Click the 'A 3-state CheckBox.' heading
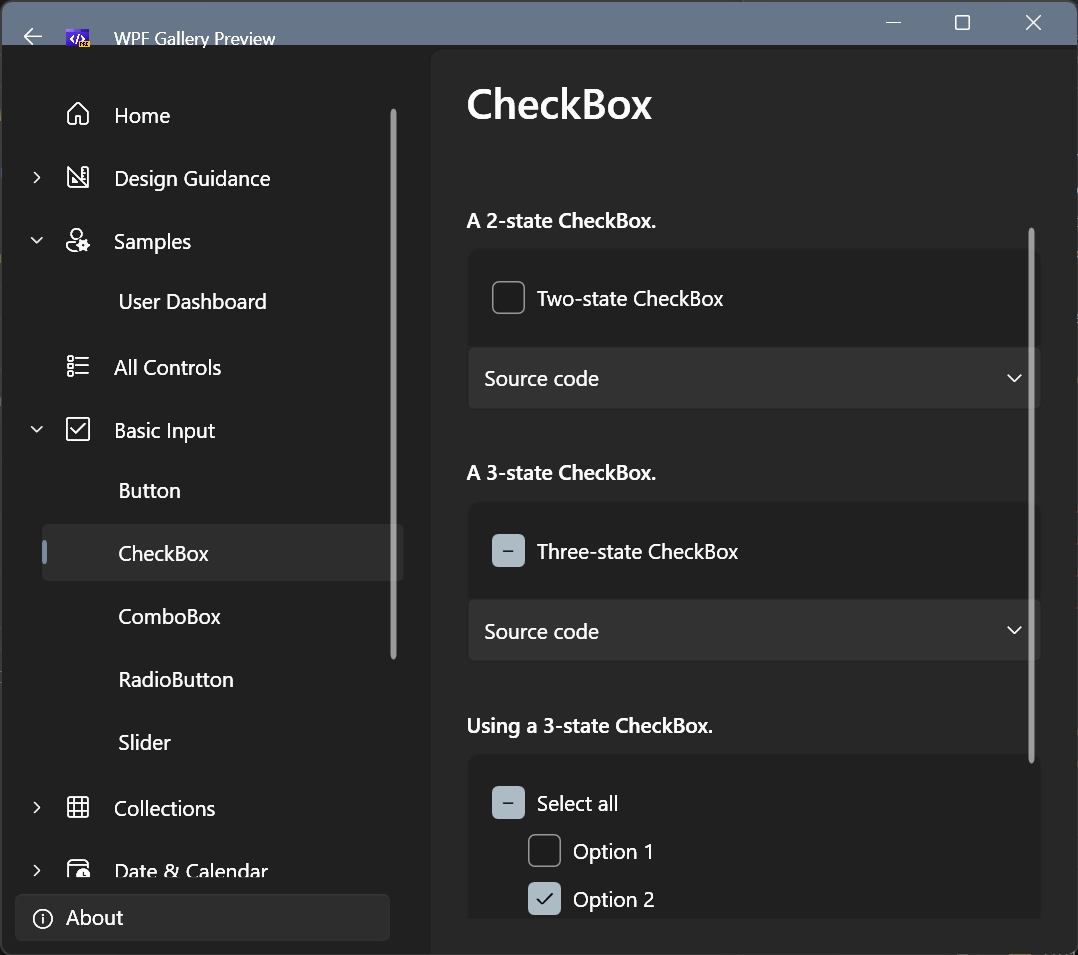 [561, 473]
